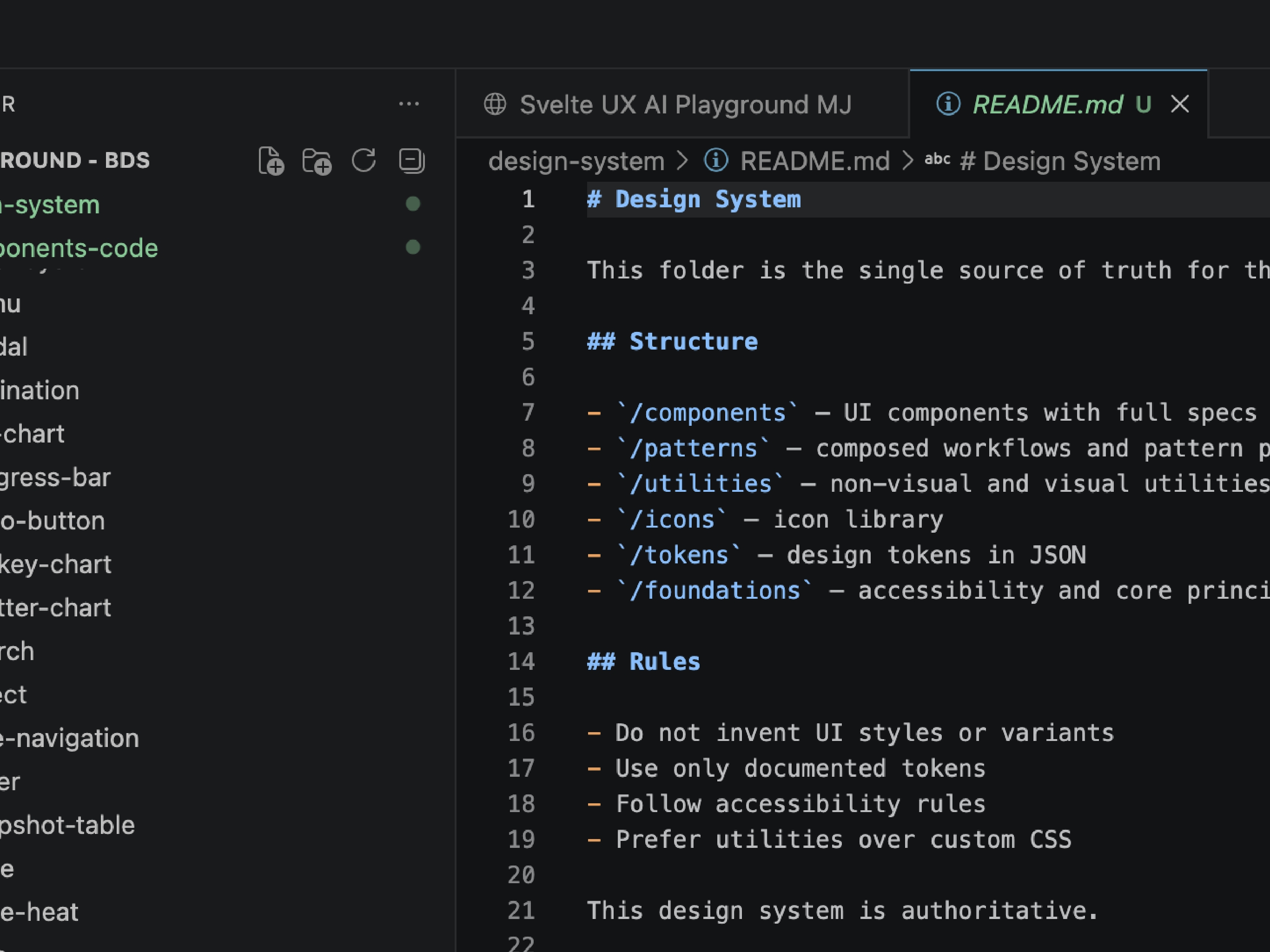Click 'Use only documented tokens' line
The image size is (1270, 952).
[x=800, y=768]
